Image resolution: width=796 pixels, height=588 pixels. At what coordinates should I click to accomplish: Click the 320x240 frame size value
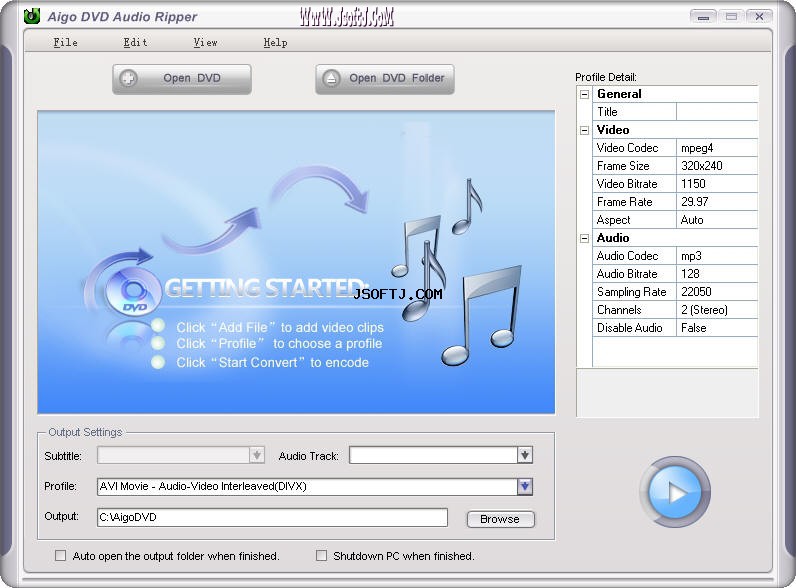717,166
